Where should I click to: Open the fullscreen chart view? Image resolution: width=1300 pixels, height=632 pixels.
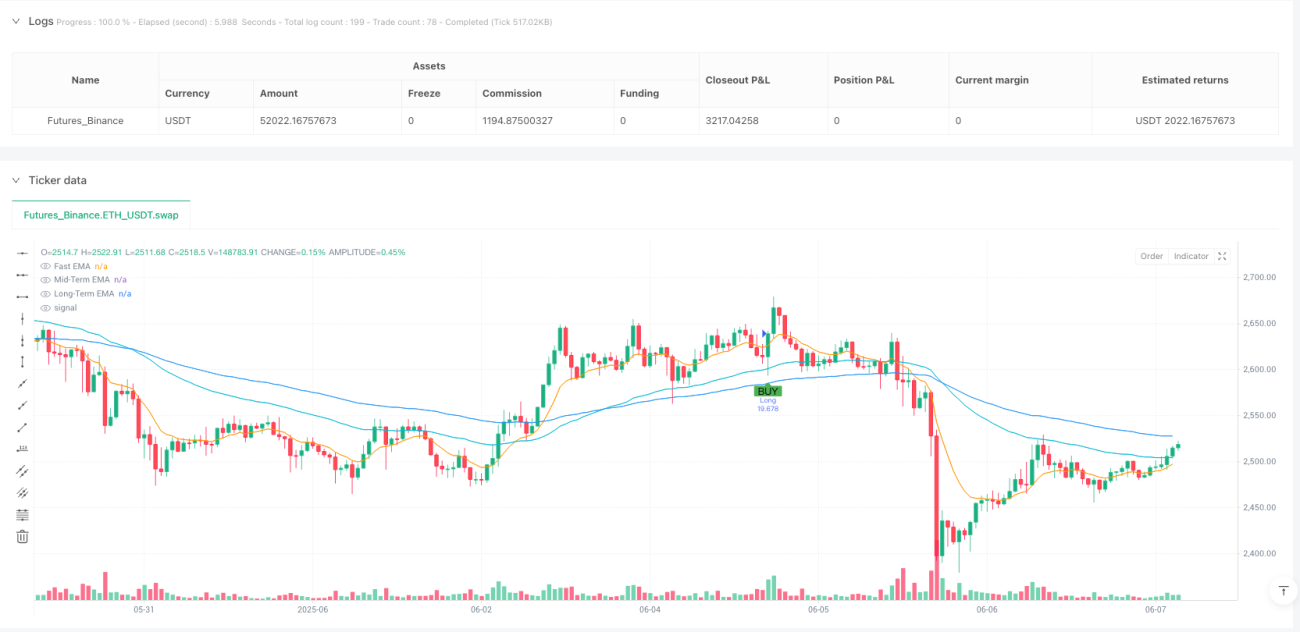[1222, 256]
